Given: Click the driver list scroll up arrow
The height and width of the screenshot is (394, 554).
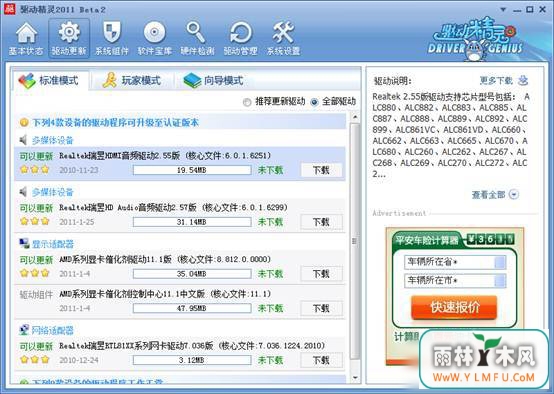Looking at the screenshot, I should tap(355, 117).
